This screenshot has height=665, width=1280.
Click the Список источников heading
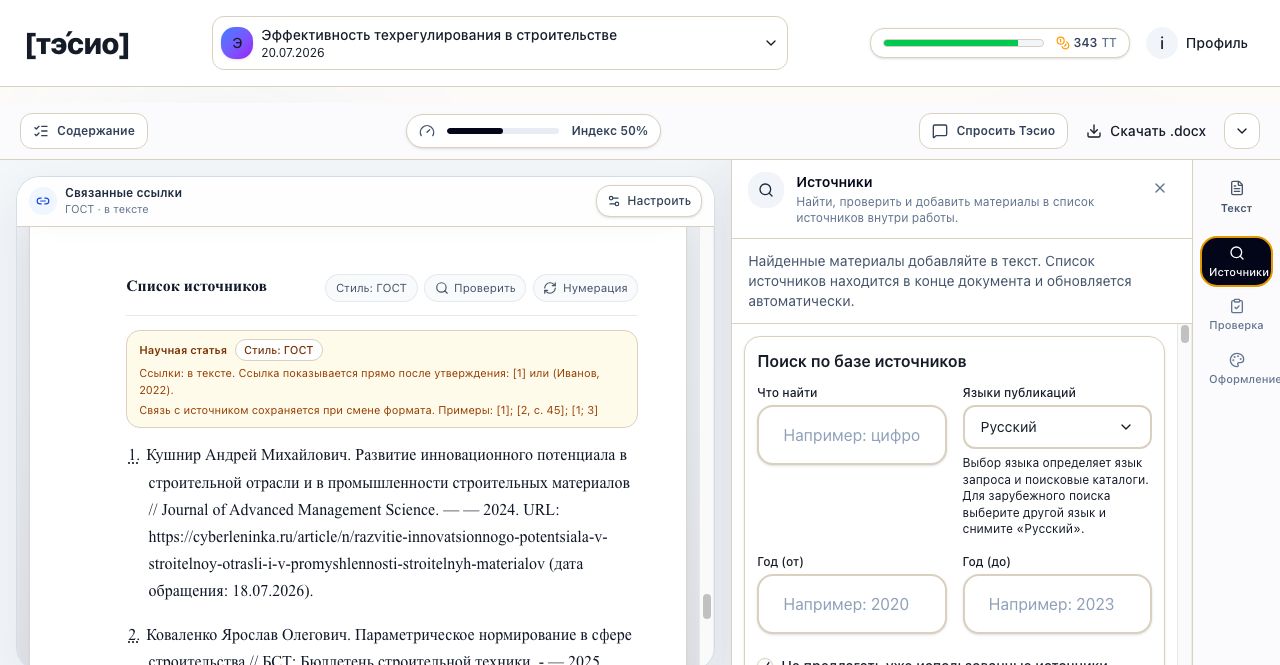coord(197,286)
